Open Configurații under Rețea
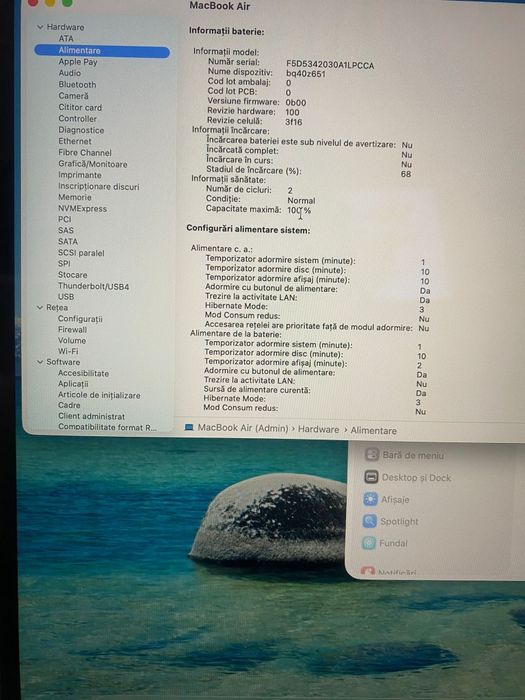This screenshot has height=700, width=525. [80, 319]
